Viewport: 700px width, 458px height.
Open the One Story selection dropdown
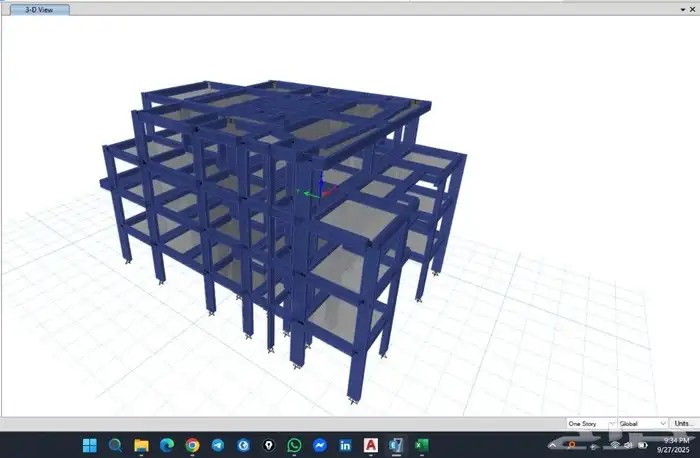click(591, 424)
